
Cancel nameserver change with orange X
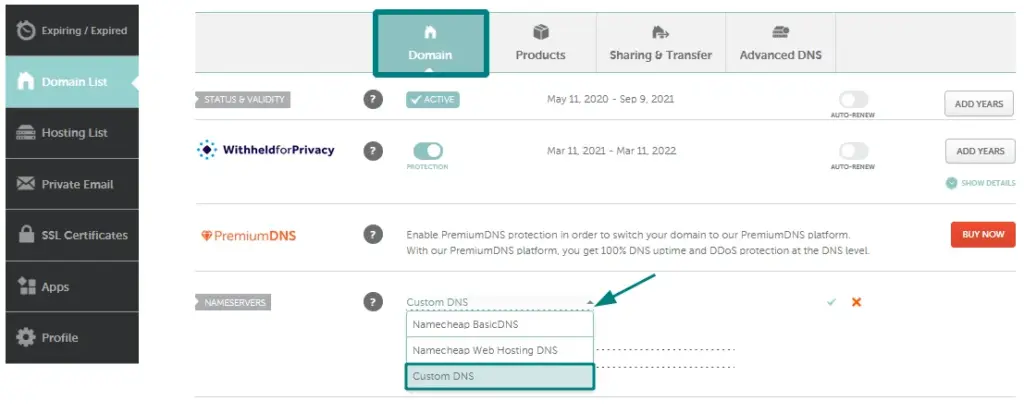pos(856,302)
